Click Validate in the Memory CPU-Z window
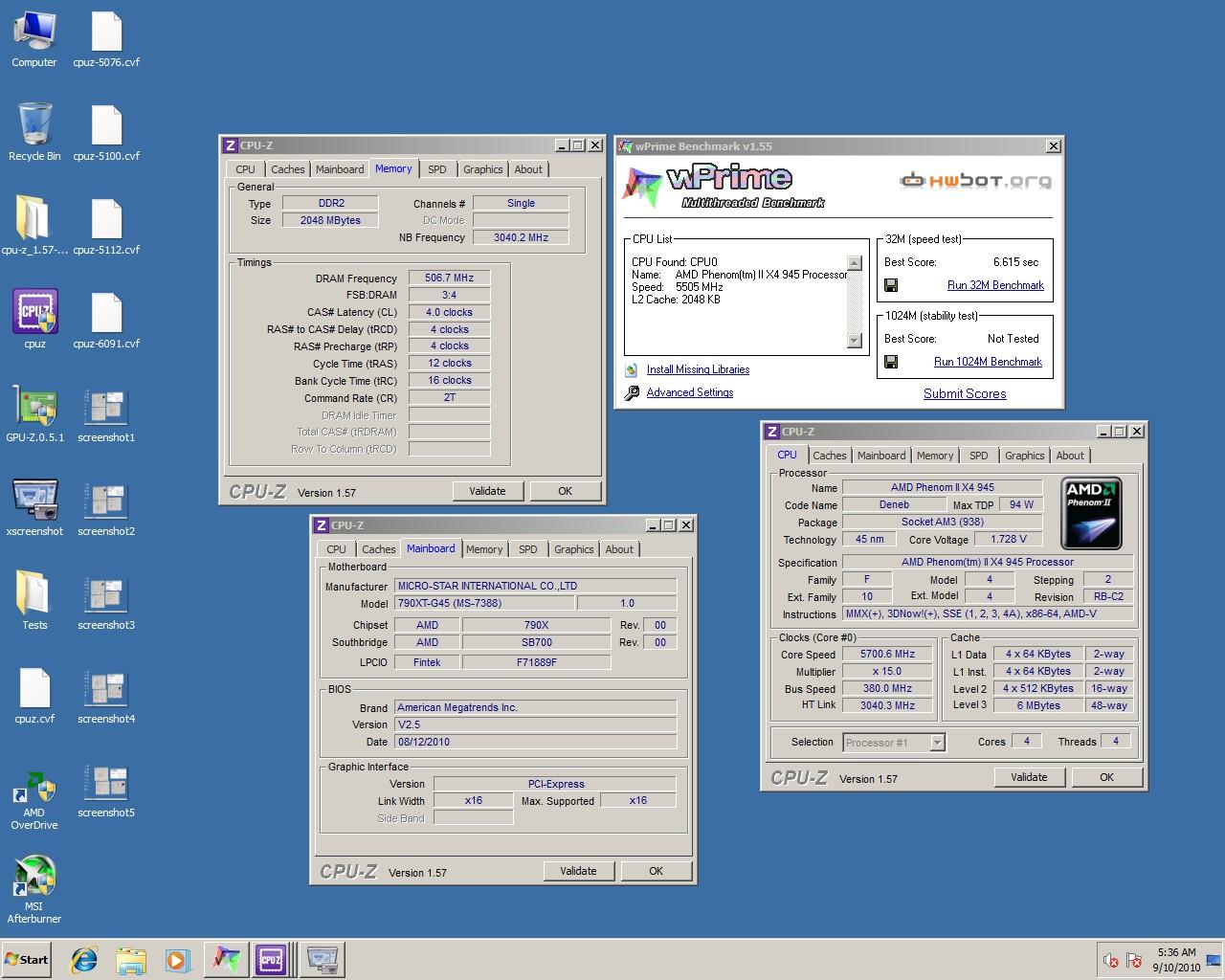Screen dimensions: 1225x980 [x=487, y=491]
